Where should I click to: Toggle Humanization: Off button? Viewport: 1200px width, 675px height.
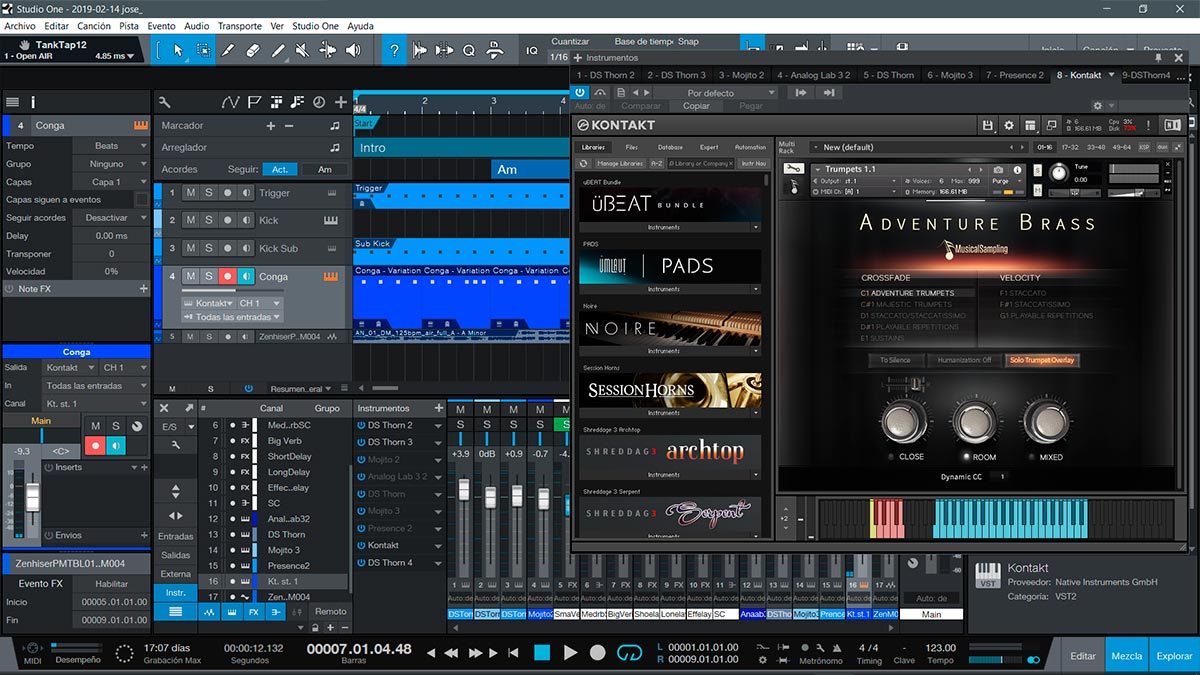pyautogui.click(x=964, y=360)
